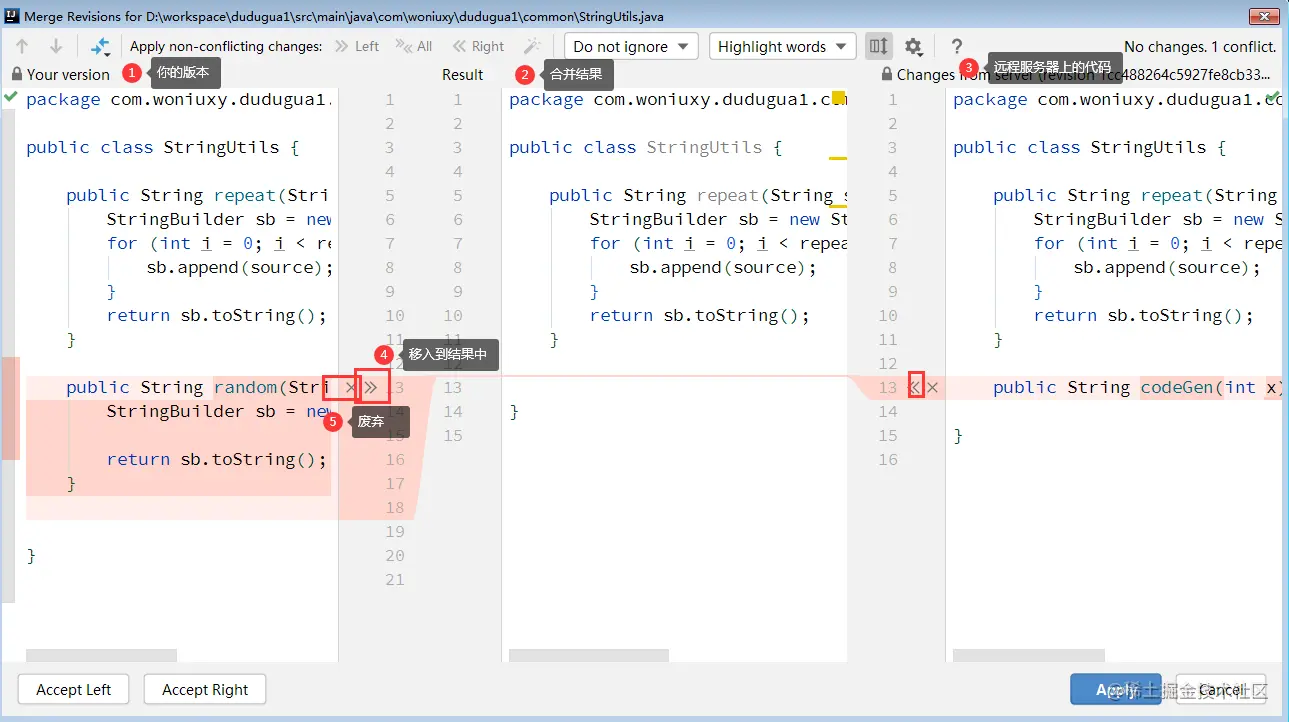Click Result pane horizontal scrollbar
Screen dimensions: 1289x722
tap(589, 656)
